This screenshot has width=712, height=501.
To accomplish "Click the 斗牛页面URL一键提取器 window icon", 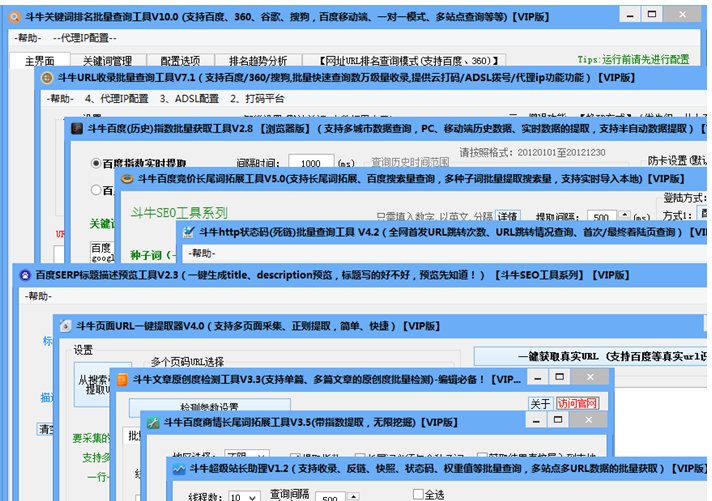I will pyautogui.click(x=64, y=326).
